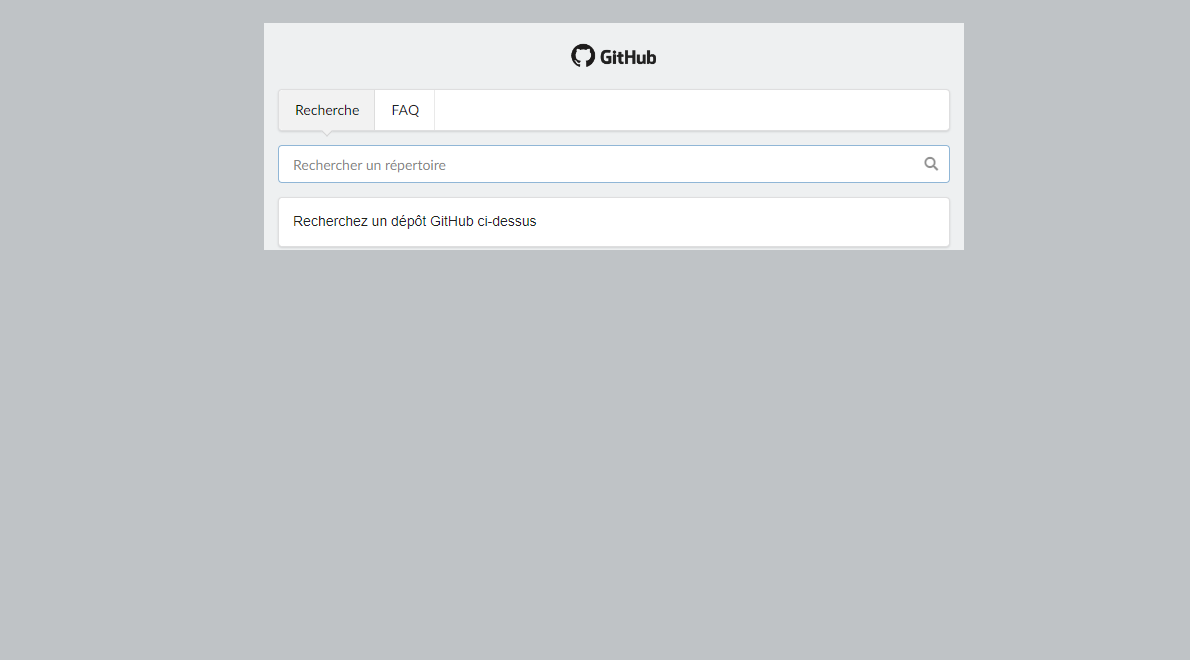
Task: Click the magnifying glass search icon
Action: click(x=930, y=164)
